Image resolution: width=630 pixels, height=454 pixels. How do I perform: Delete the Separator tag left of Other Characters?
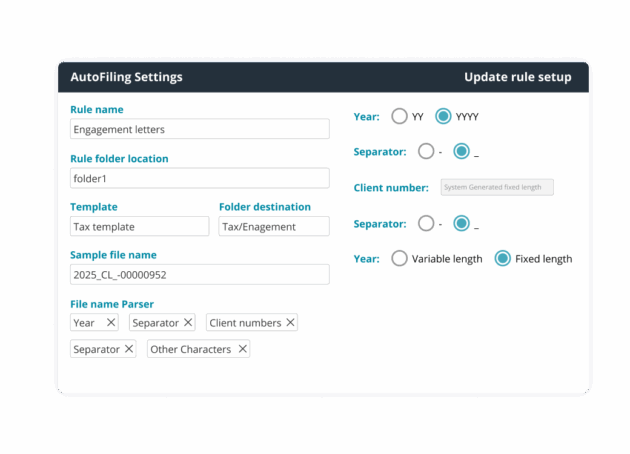pyautogui.click(x=129, y=349)
